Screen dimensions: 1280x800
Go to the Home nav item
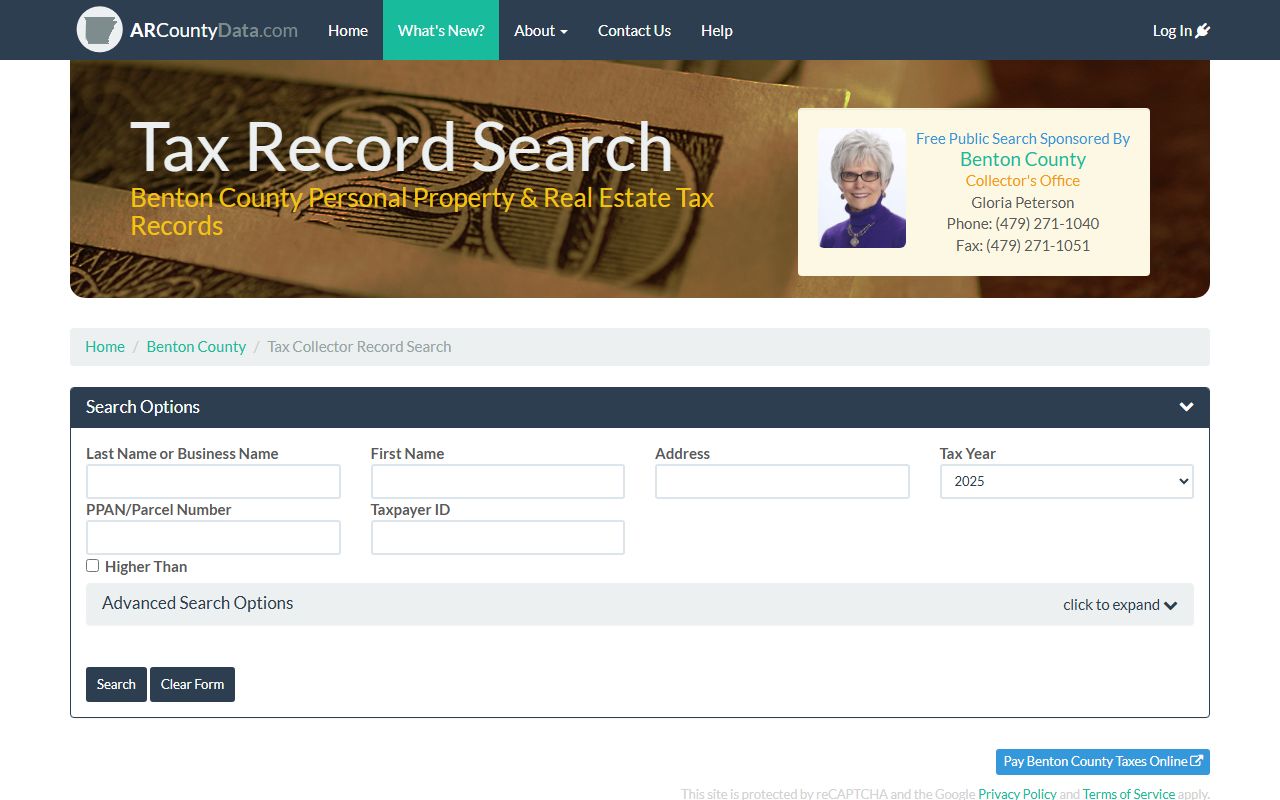coord(348,30)
